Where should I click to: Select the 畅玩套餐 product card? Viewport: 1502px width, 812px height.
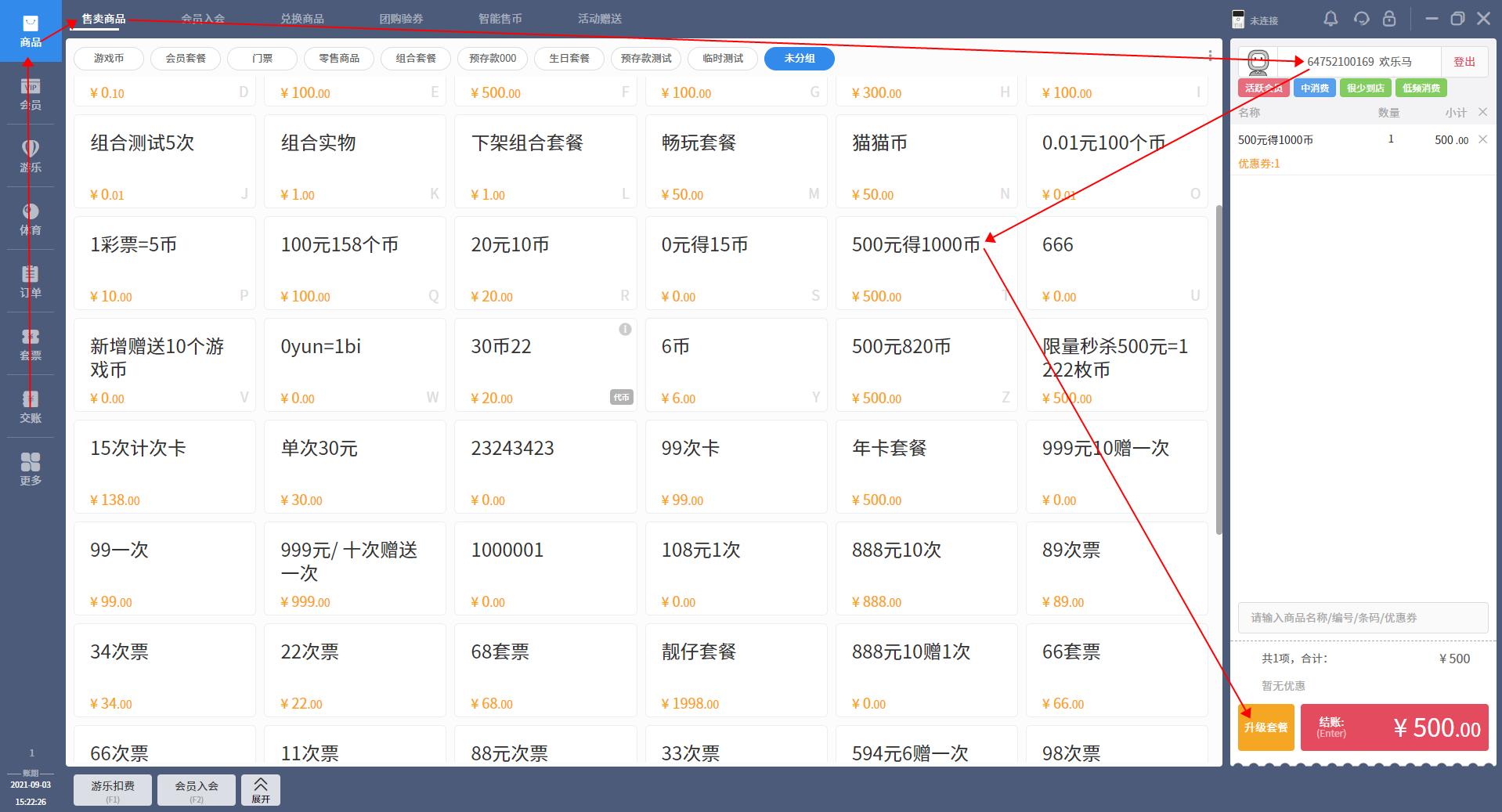tap(736, 161)
